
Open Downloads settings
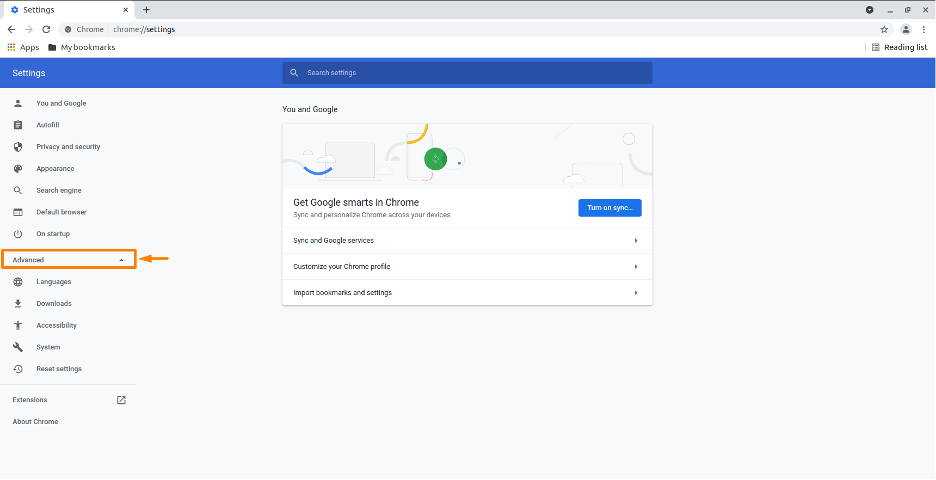coord(54,303)
